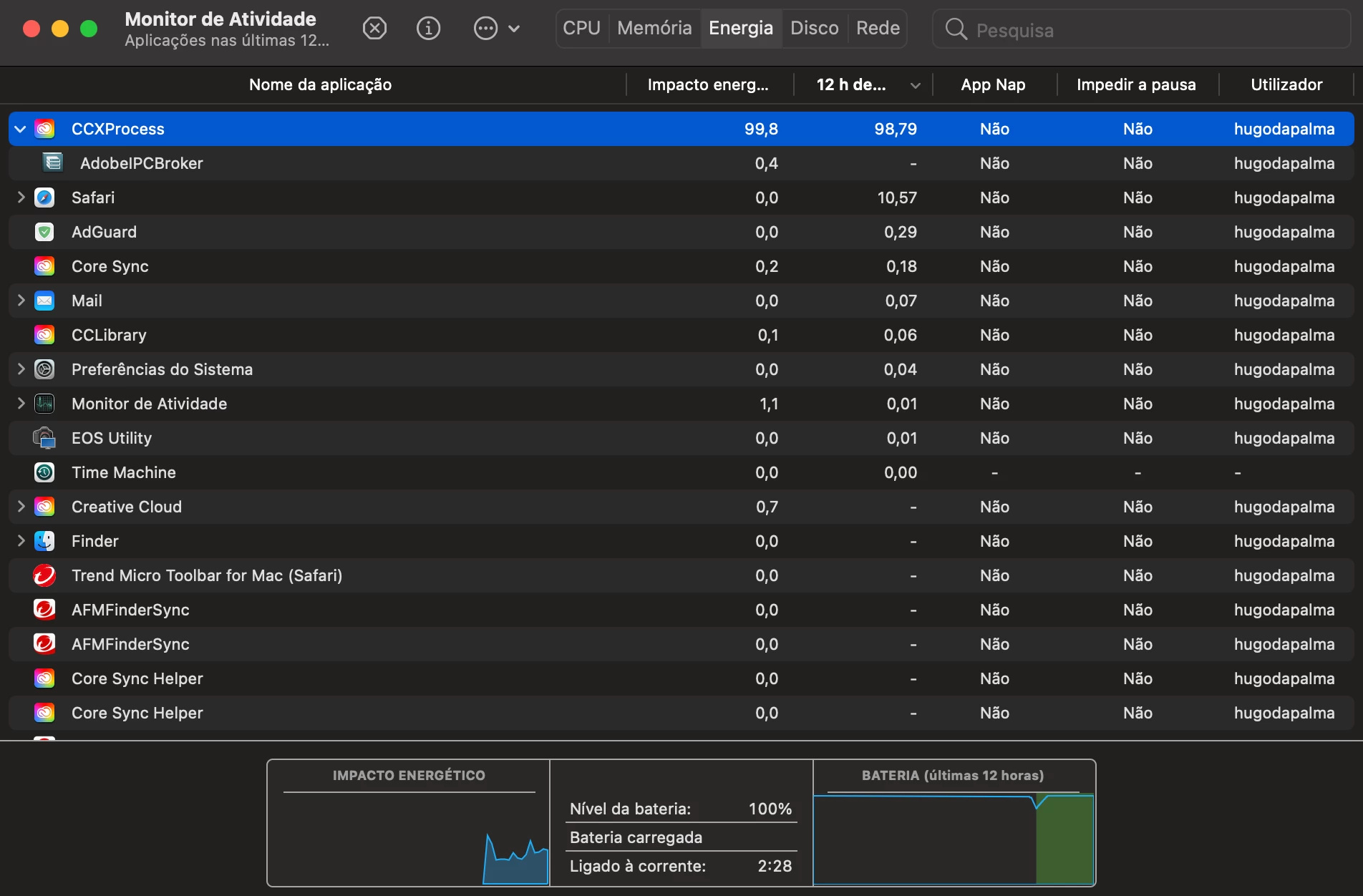1363x896 pixels.
Task: Sort by Impacto energético column header
Action: click(x=708, y=85)
